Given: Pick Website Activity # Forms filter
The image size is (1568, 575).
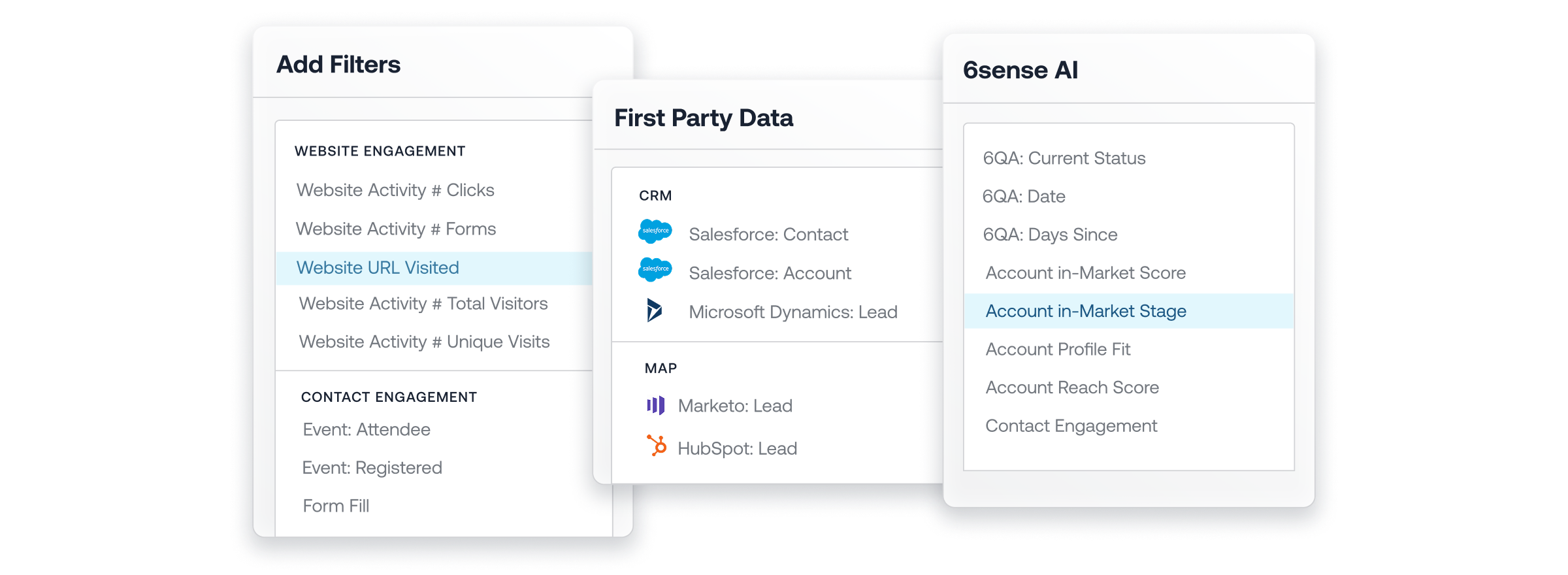Looking at the screenshot, I should (x=396, y=229).
